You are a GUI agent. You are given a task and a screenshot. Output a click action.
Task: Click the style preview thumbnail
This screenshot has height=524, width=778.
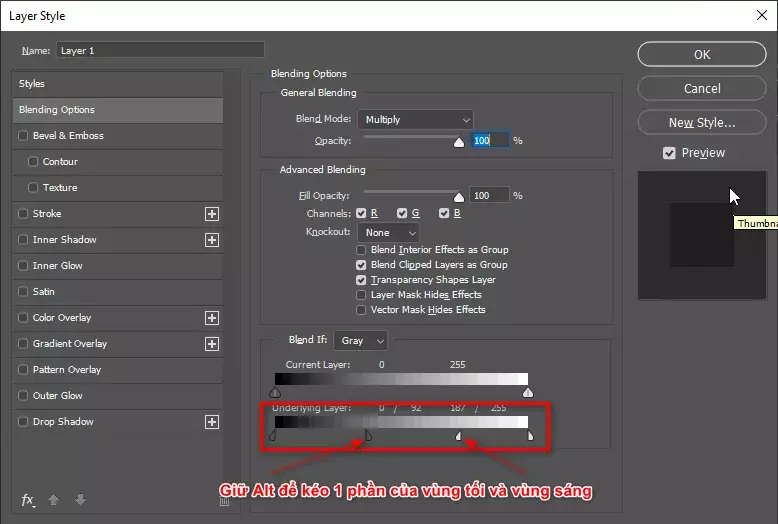pos(702,235)
